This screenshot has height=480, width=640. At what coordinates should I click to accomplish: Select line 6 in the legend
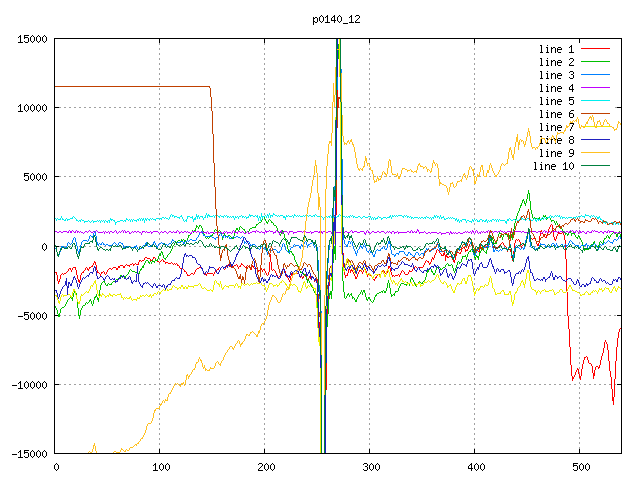(x=557, y=114)
